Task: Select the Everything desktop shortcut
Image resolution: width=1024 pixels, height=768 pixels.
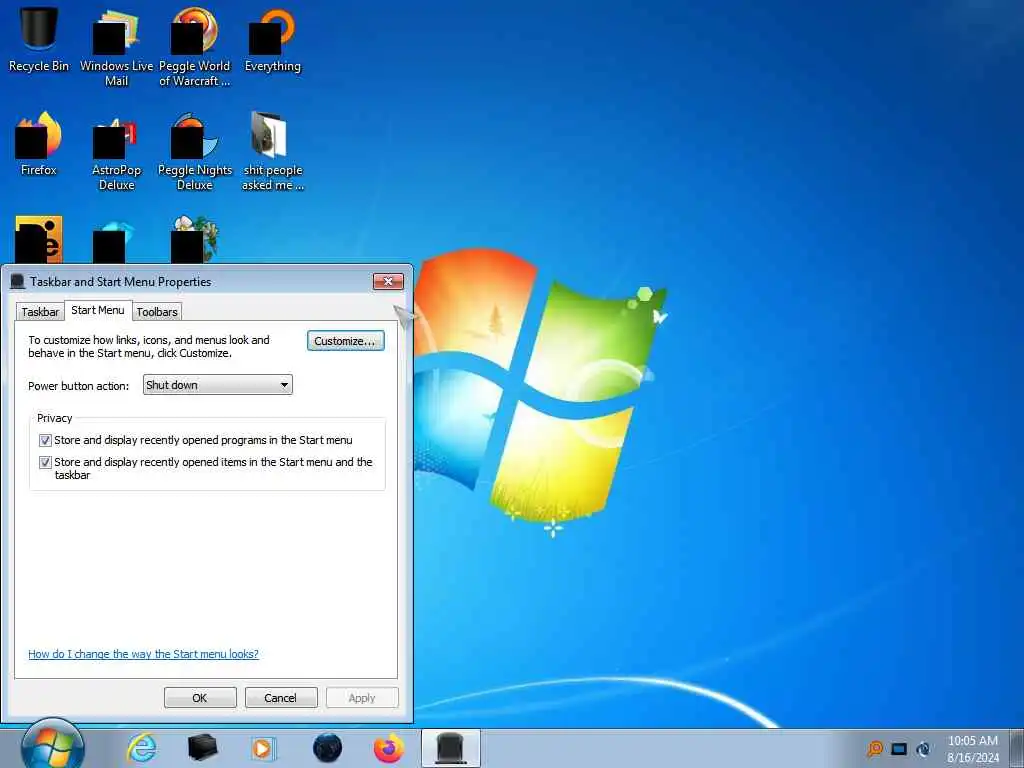Action: [272, 39]
